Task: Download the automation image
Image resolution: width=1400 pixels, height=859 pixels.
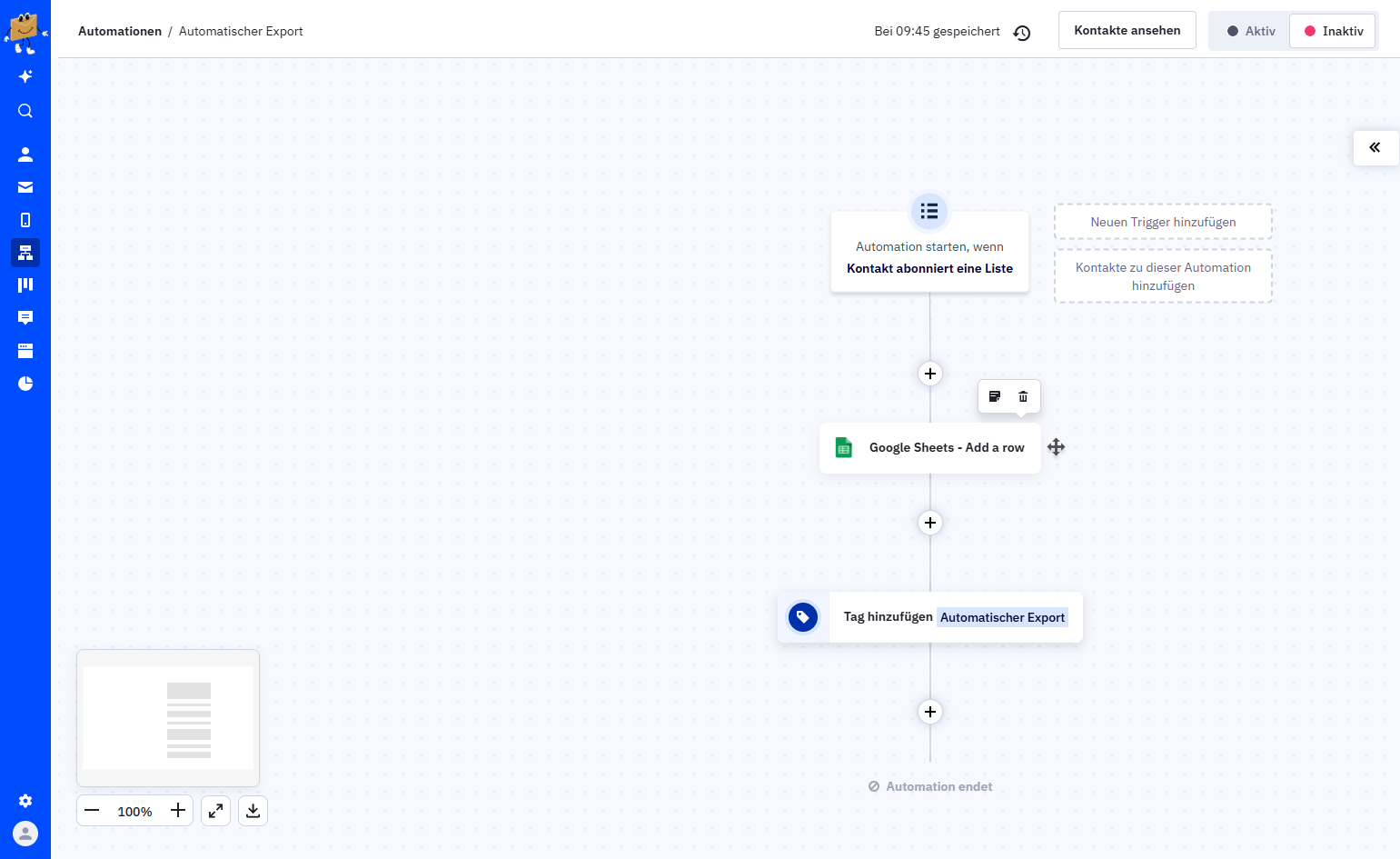Action: click(253, 811)
